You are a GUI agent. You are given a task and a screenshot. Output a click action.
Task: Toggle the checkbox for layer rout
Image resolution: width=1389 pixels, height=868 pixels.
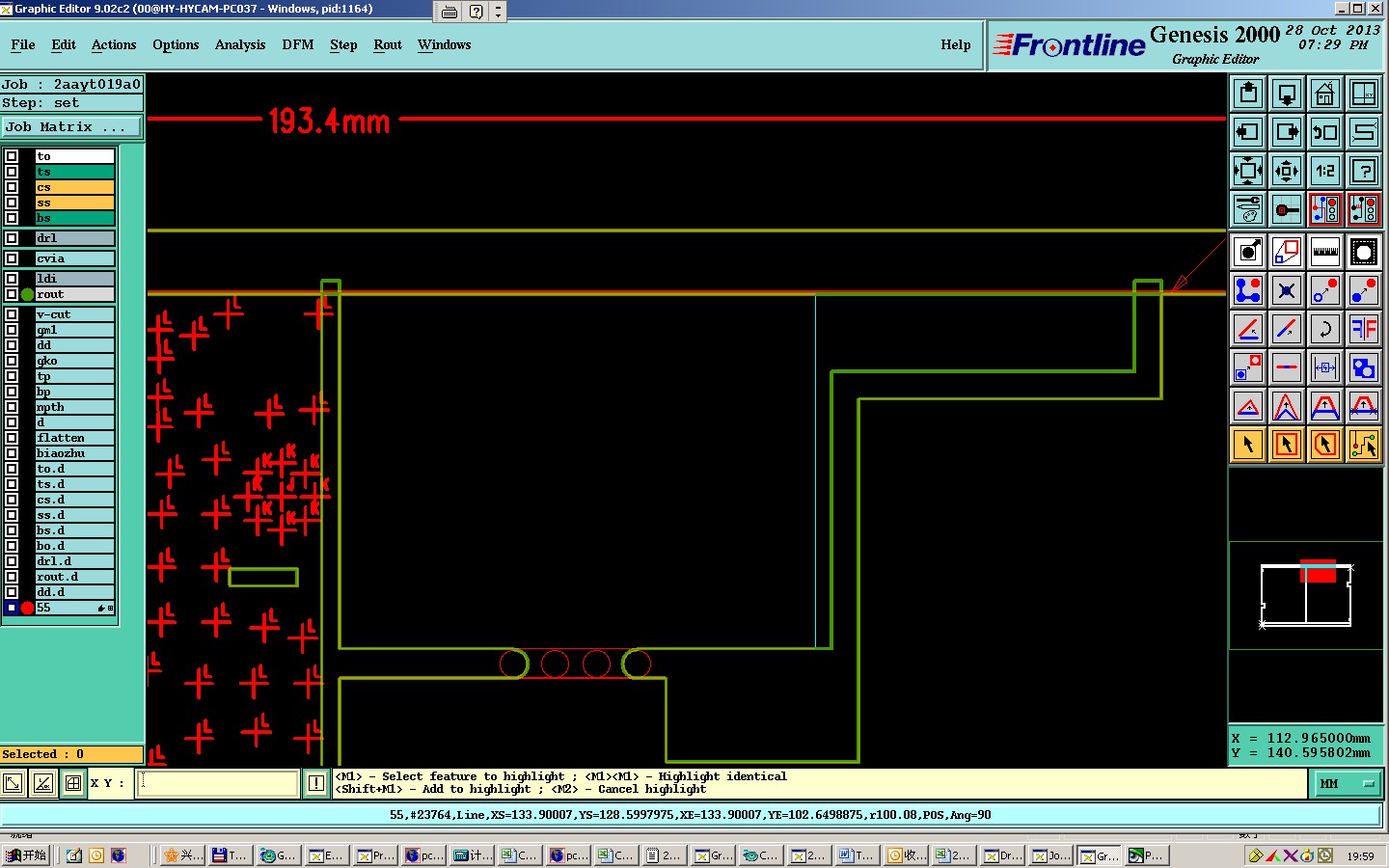point(12,294)
